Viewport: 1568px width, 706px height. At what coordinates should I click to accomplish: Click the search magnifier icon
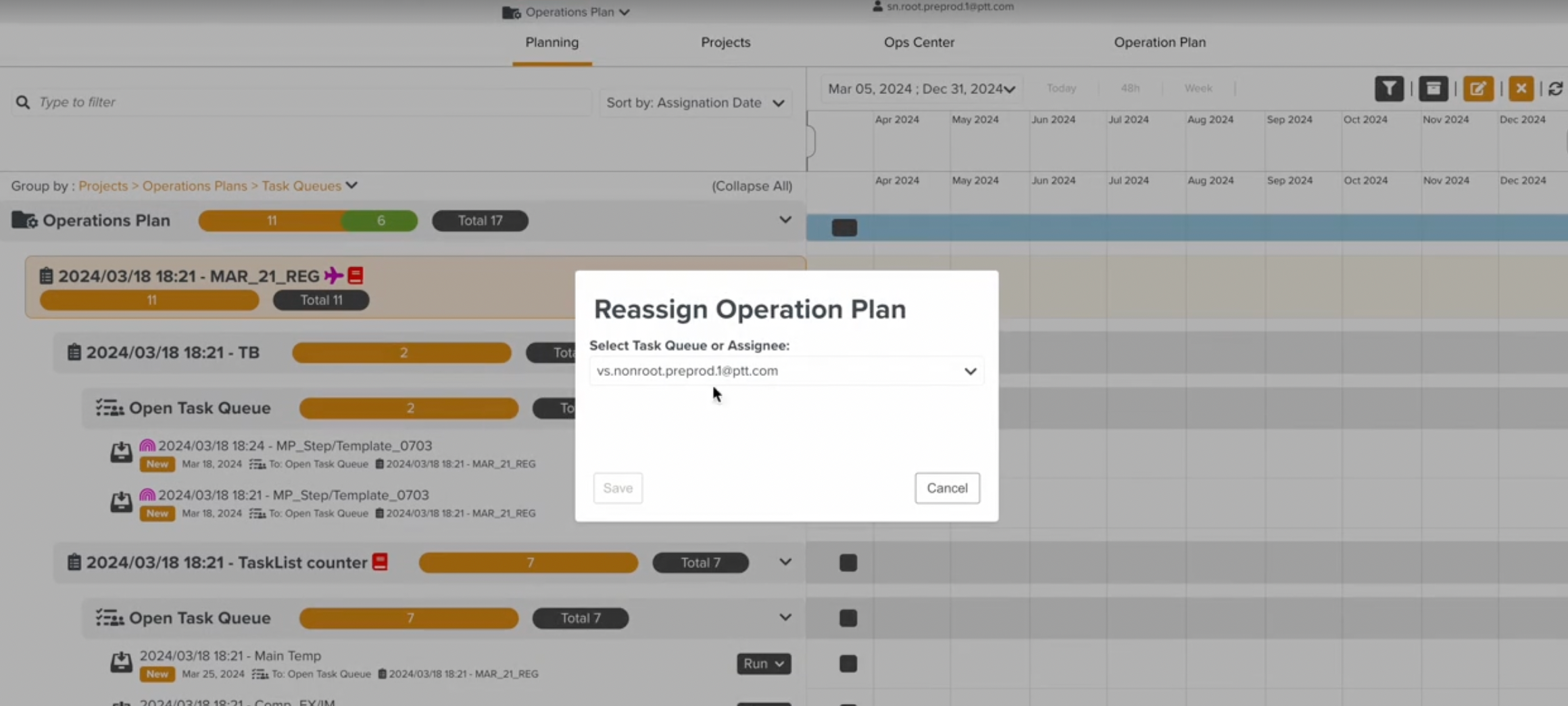[x=23, y=102]
